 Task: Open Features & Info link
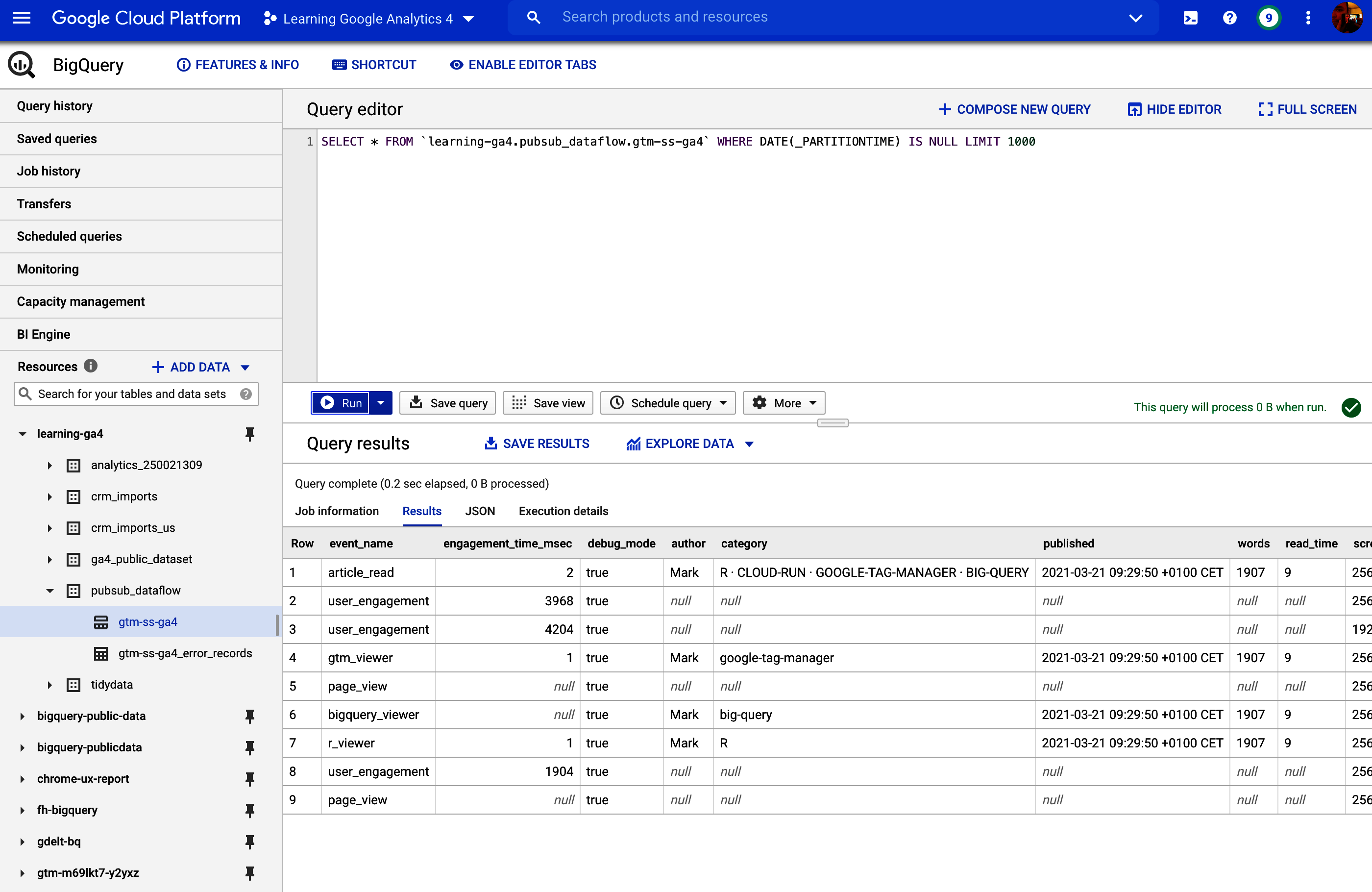tap(238, 65)
